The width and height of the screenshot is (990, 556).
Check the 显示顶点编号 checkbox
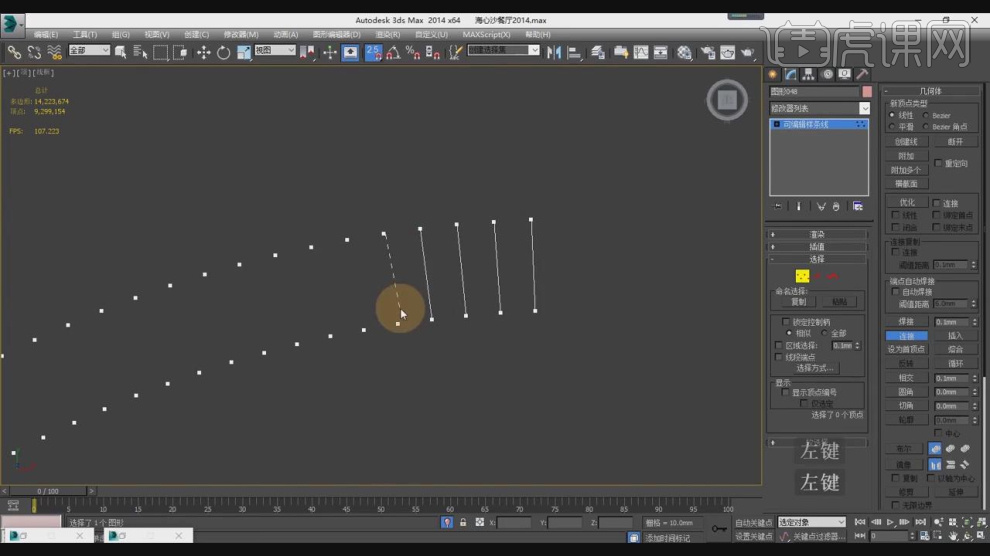(x=786, y=393)
